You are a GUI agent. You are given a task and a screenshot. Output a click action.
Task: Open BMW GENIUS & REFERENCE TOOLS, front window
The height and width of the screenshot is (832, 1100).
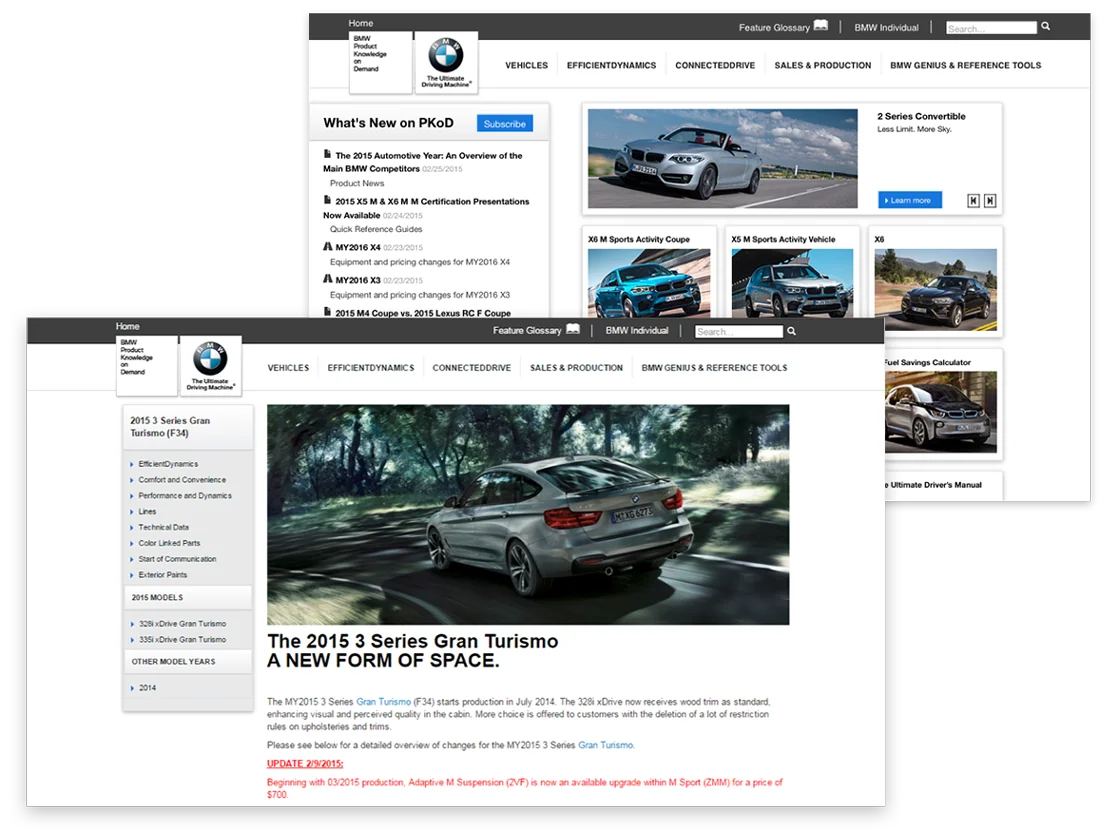(x=714, y=368)
